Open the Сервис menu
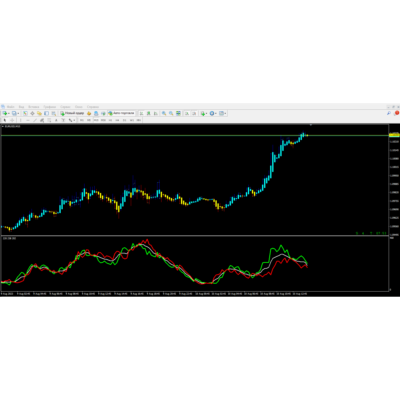The height and width of the screenshot is (400, 400). 65,107
